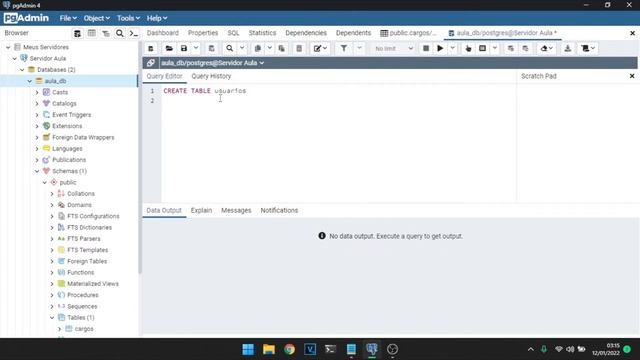Open OBS Studio from the taskbar

coord(392,349)
